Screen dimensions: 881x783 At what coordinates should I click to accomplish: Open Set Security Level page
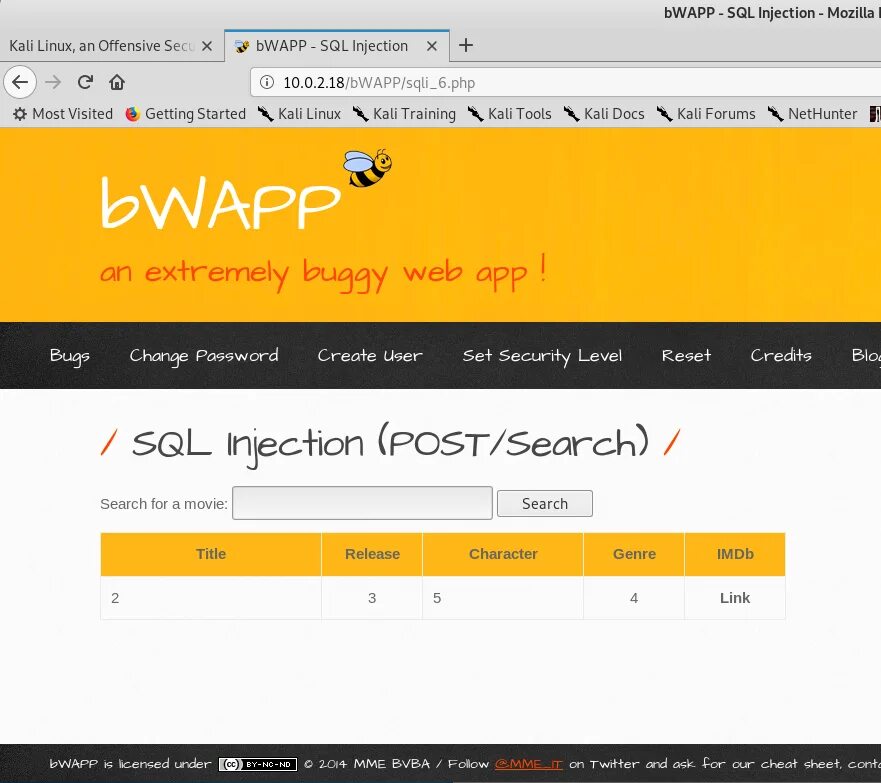tap(542, 356)
